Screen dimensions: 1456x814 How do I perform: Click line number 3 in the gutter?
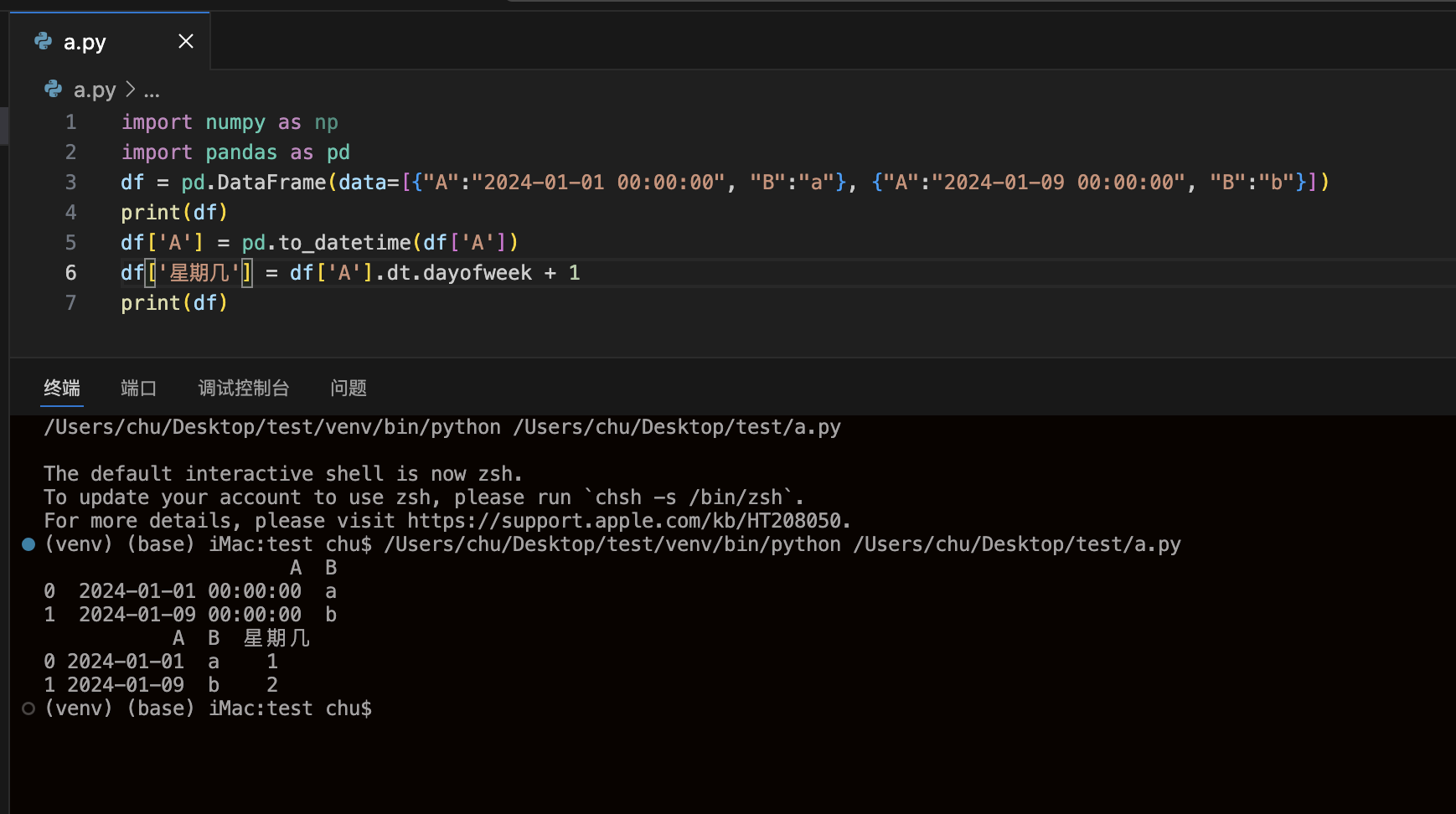pyautogui.click(x=71, y=183)
